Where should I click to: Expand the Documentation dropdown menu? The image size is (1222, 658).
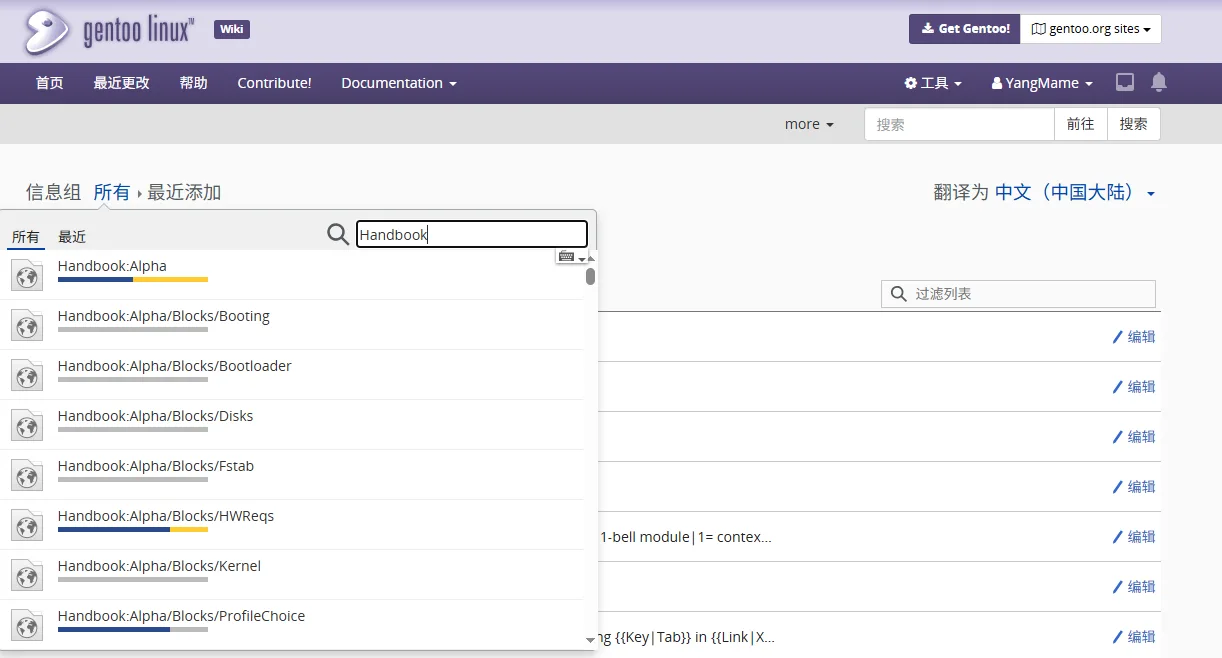pos(399,83)
